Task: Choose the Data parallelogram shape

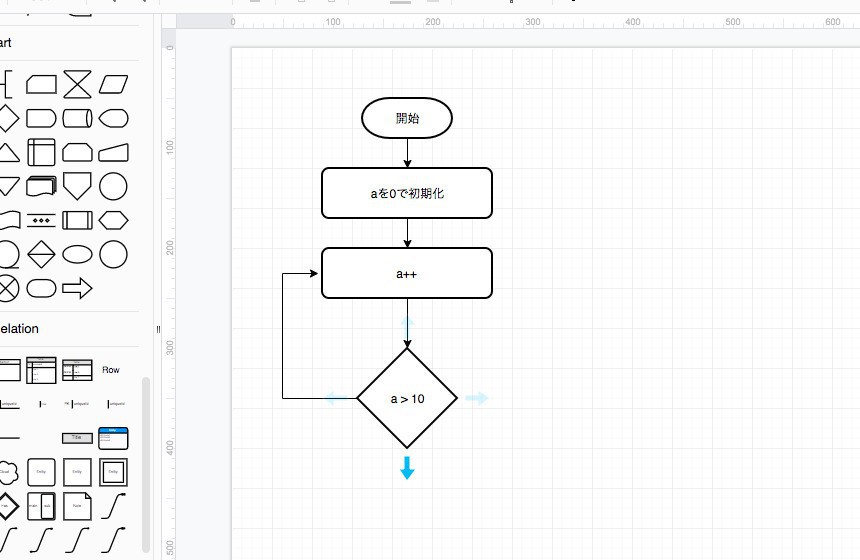Action: point(114,84)
